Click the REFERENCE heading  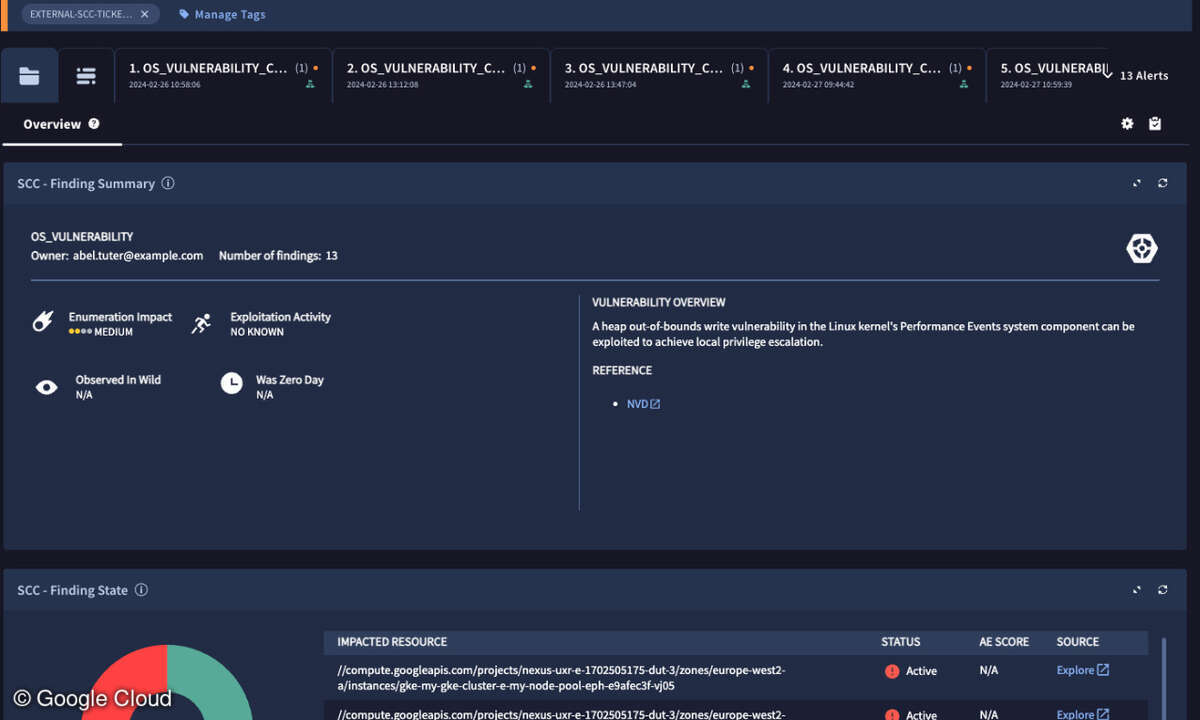[622, 370]
